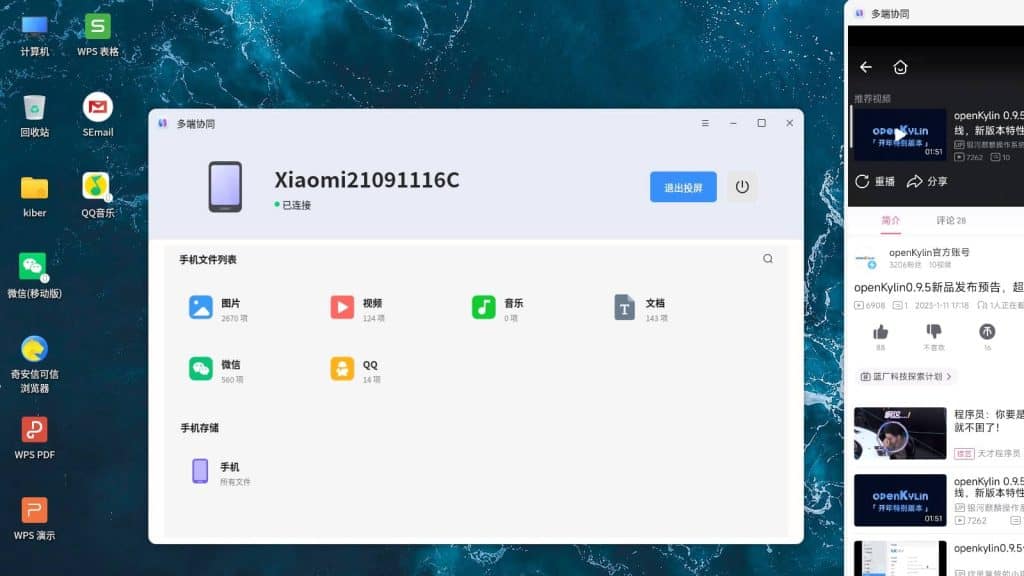
Task: Click the search icon in 手机文件列表
Action: pyautogui.click(x=767, y=258)
